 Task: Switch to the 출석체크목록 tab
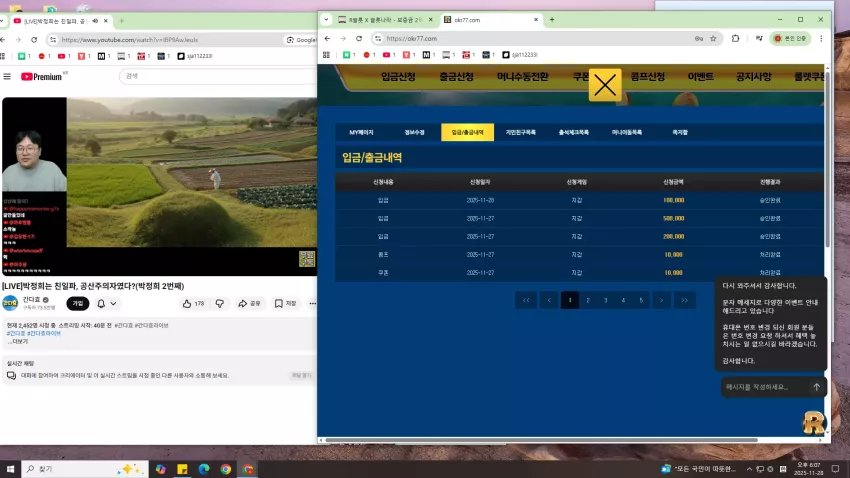pos(574,132)
